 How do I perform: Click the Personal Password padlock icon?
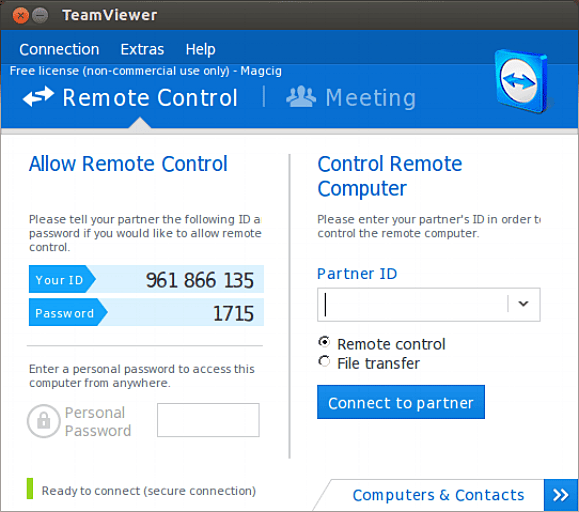pyautogui.click(x=44, y=421)
